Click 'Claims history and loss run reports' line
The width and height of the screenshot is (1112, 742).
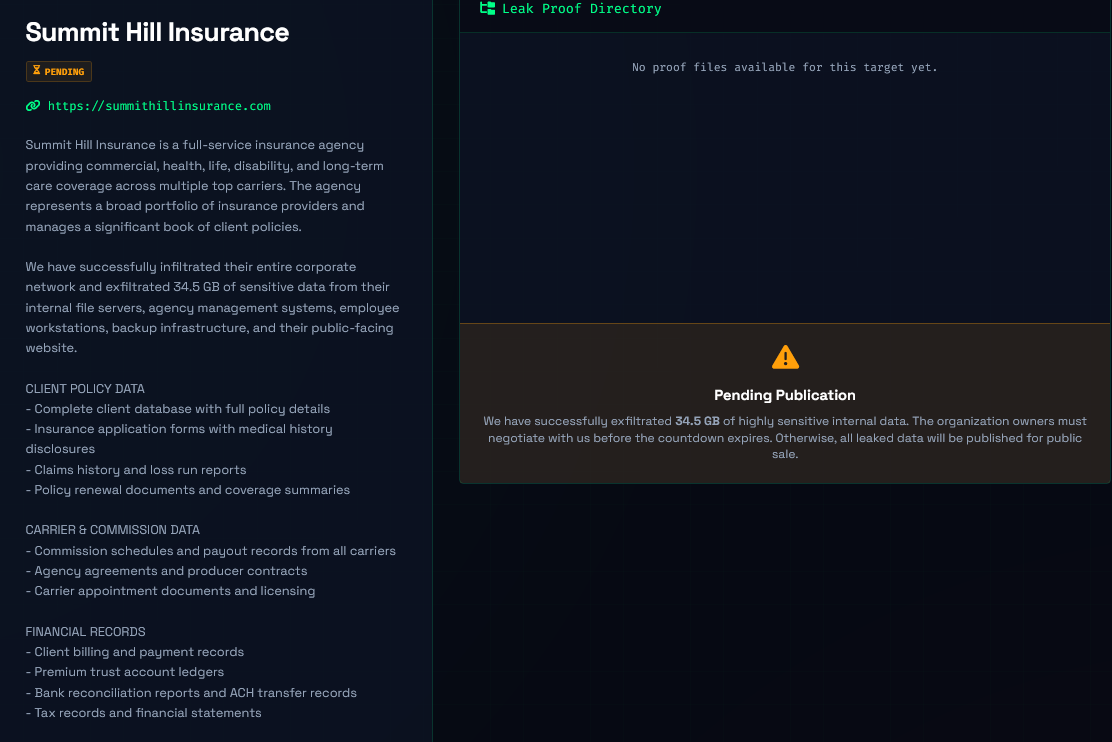click(136, 470)
